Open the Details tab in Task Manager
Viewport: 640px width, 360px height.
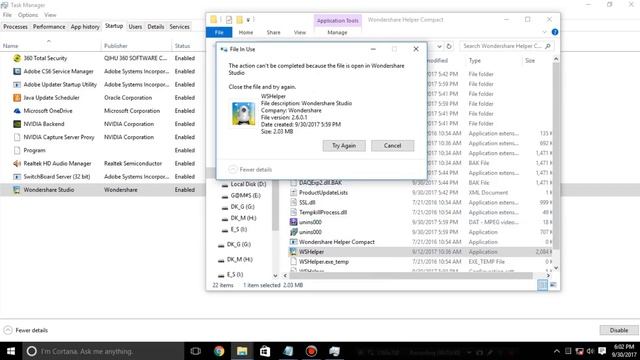pyautogui.click(x=156, y=27)
